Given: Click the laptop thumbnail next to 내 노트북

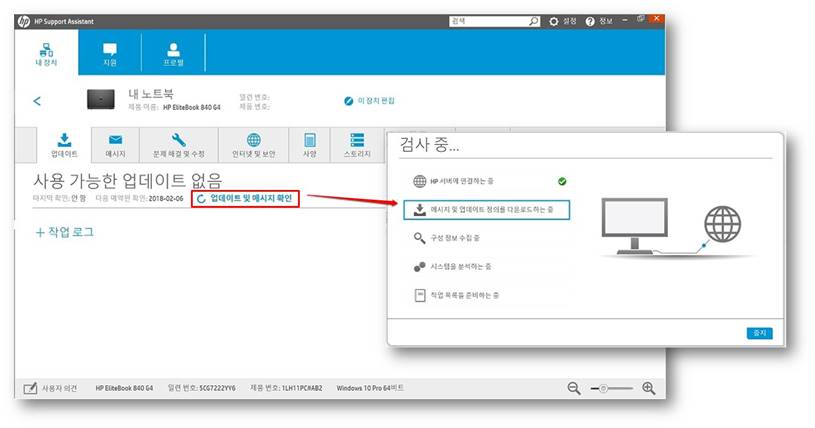Looking at the screenshot, I should [x=101, y=99].
